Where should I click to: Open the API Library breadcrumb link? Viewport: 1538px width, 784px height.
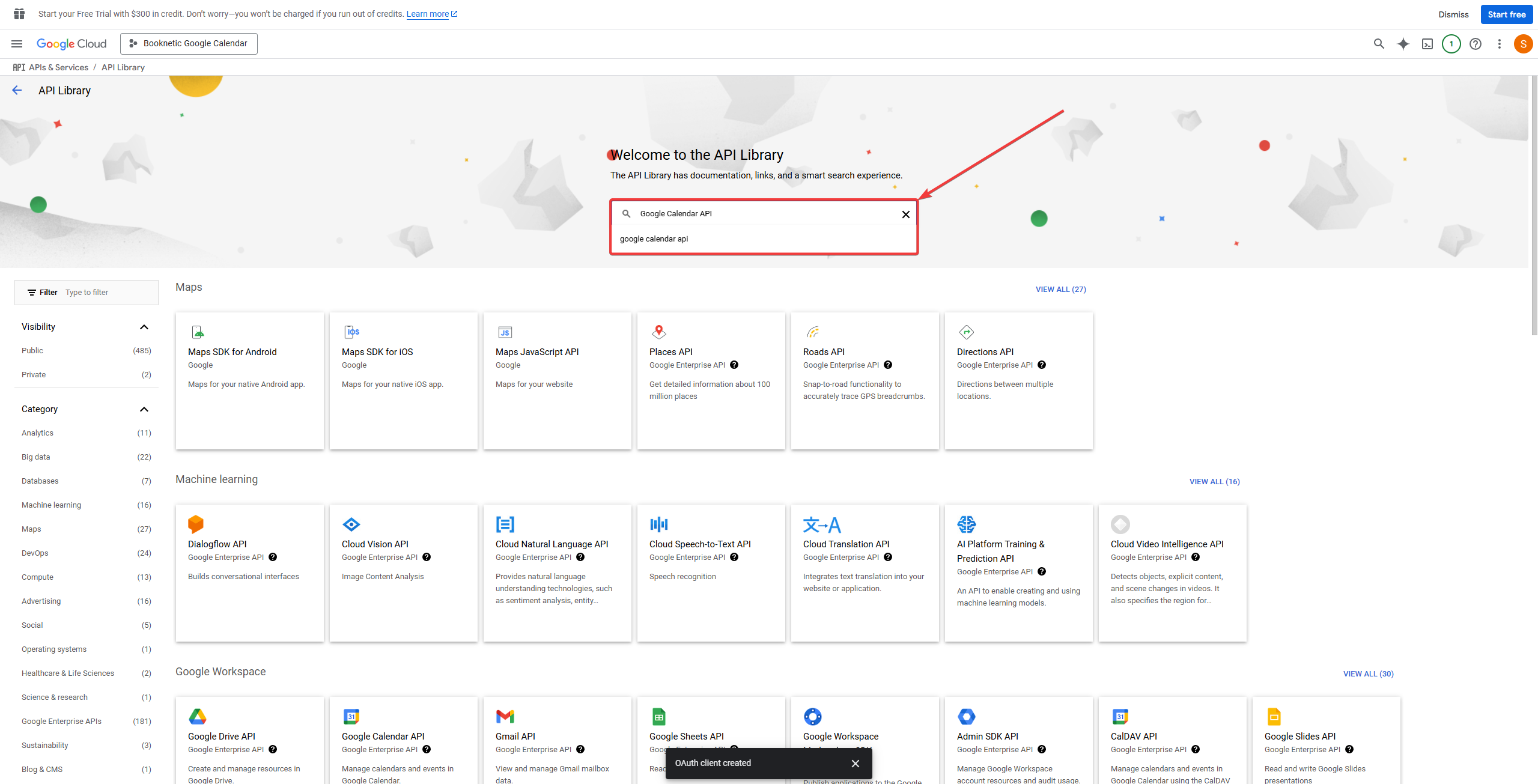pyautogui.click(x=123, y=67)
